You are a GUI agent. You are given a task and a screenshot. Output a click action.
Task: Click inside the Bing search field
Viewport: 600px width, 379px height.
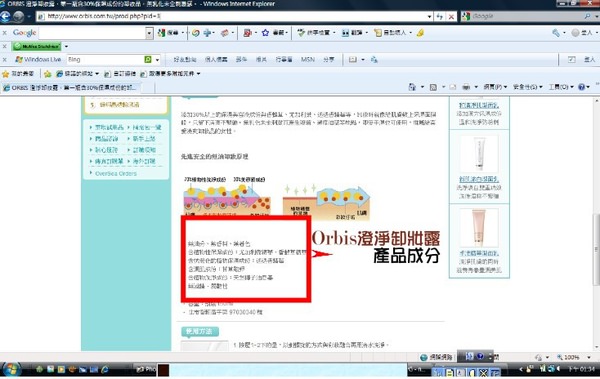105,59
